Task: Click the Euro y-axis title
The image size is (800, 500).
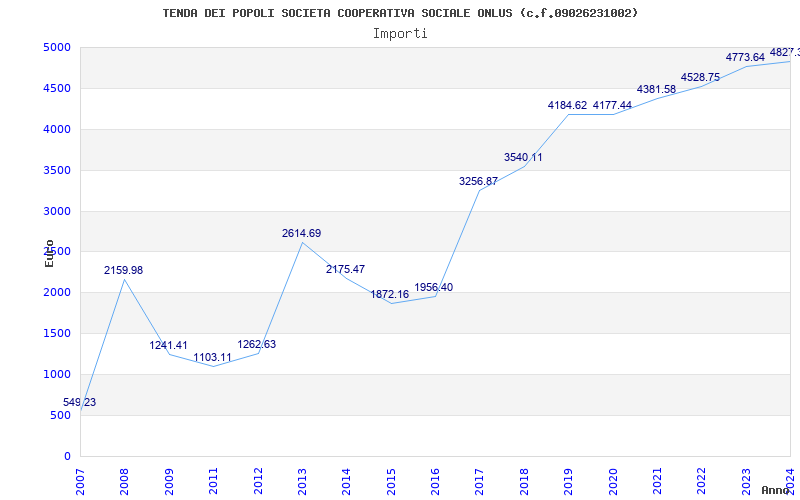Action: (x=49, y=253)
